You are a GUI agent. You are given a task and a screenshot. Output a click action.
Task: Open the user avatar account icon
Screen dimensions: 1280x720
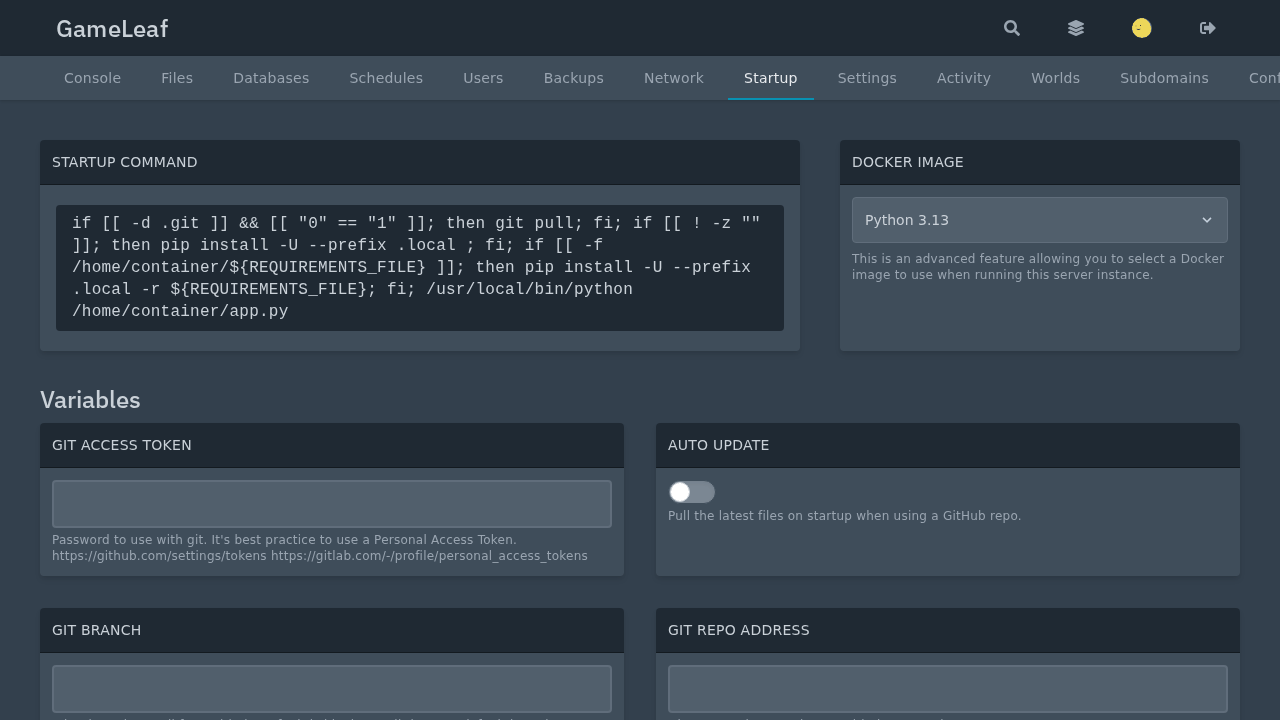point(1142,28)
